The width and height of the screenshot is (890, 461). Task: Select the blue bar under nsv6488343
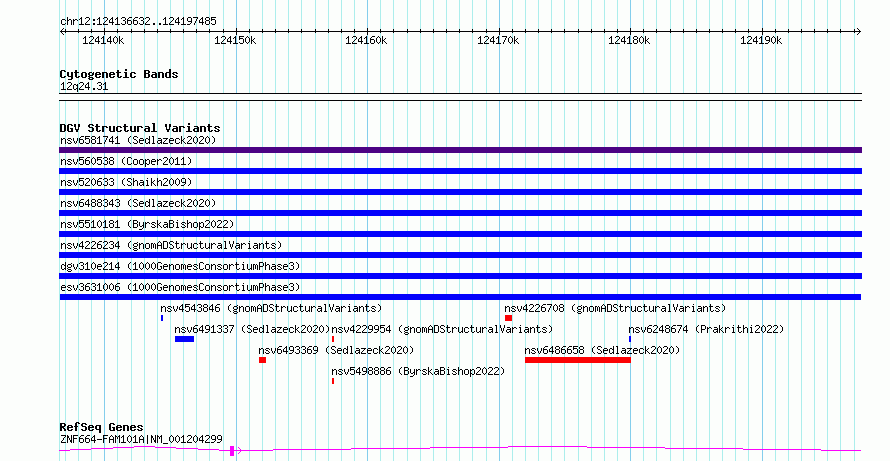460,213
